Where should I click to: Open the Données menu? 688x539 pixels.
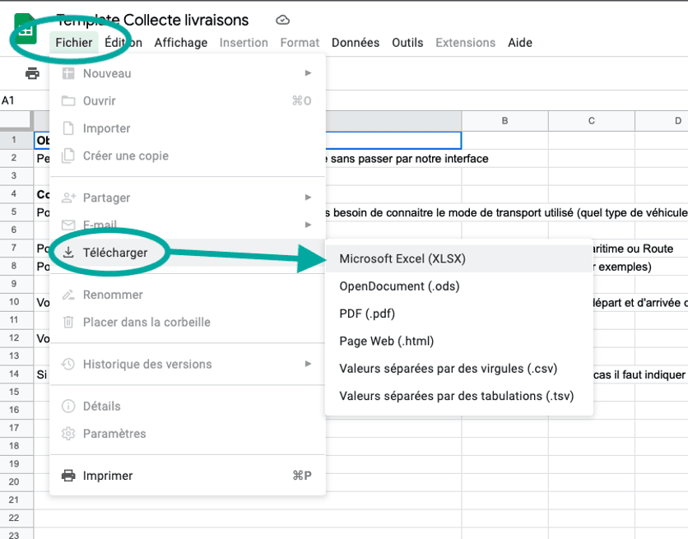click(355, 43)
